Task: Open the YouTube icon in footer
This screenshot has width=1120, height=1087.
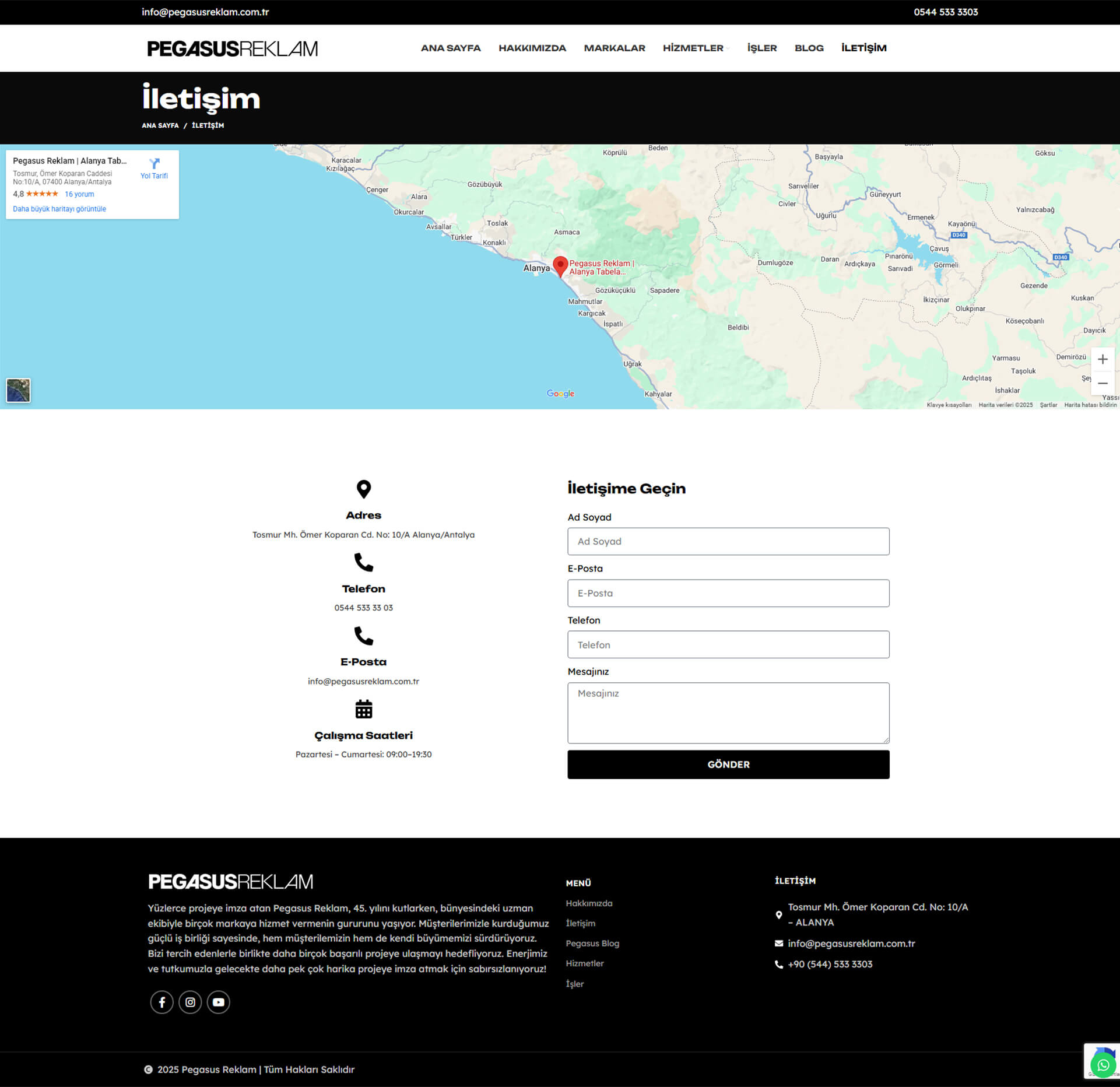Action: pyautogui.click(x=219, y=1002)
